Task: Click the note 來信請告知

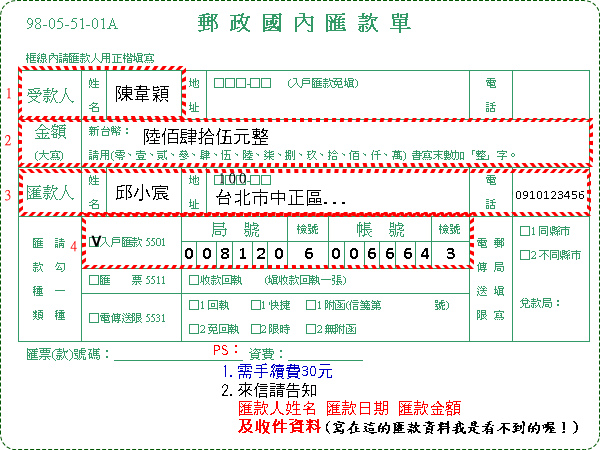Action: click(277, 390)
